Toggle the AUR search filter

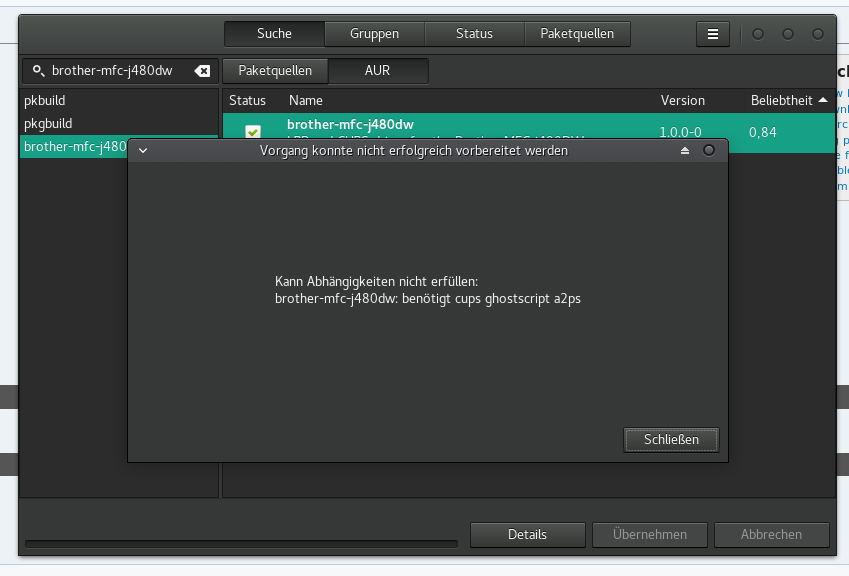coord(377,71)
